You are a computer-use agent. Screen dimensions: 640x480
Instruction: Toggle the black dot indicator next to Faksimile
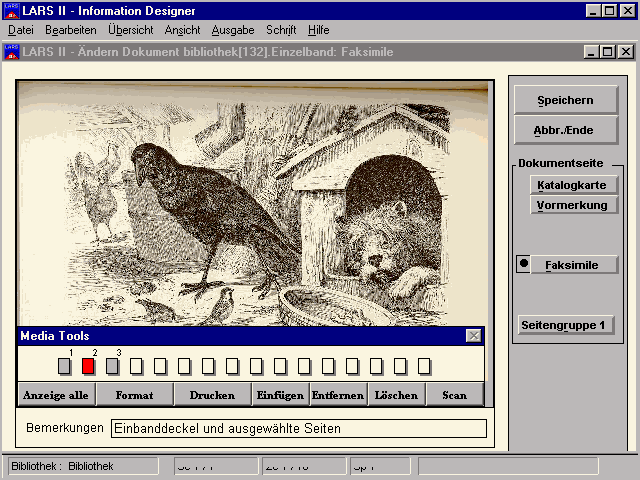pos(524,264)
